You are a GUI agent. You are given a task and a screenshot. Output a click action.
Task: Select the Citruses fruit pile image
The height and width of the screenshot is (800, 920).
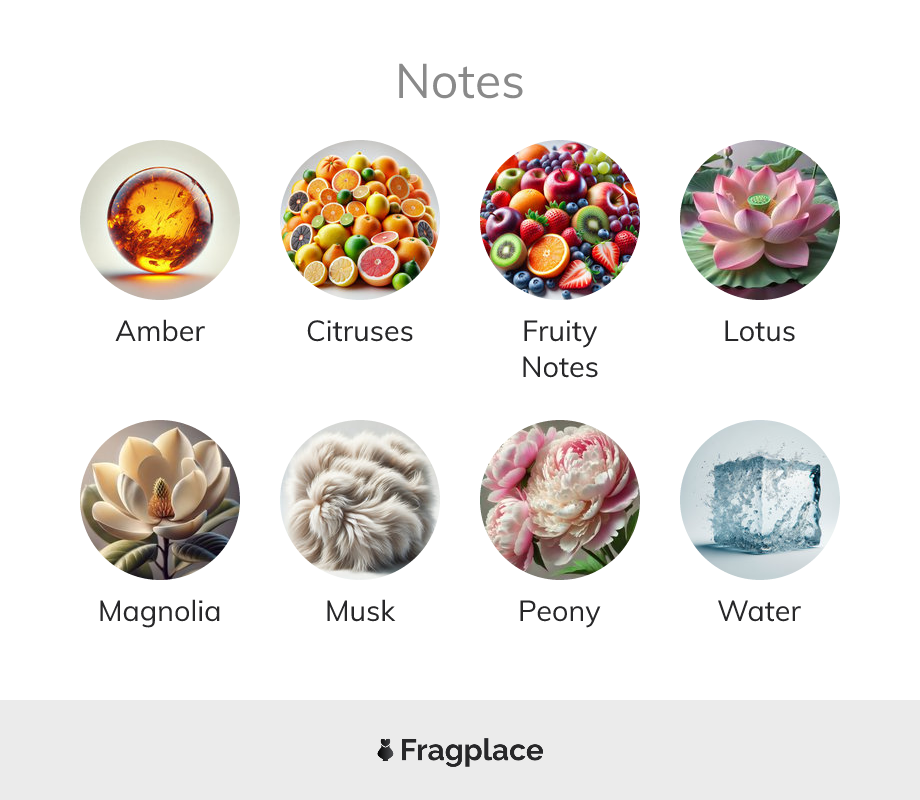pyautogui.click(x=360, y=220)
